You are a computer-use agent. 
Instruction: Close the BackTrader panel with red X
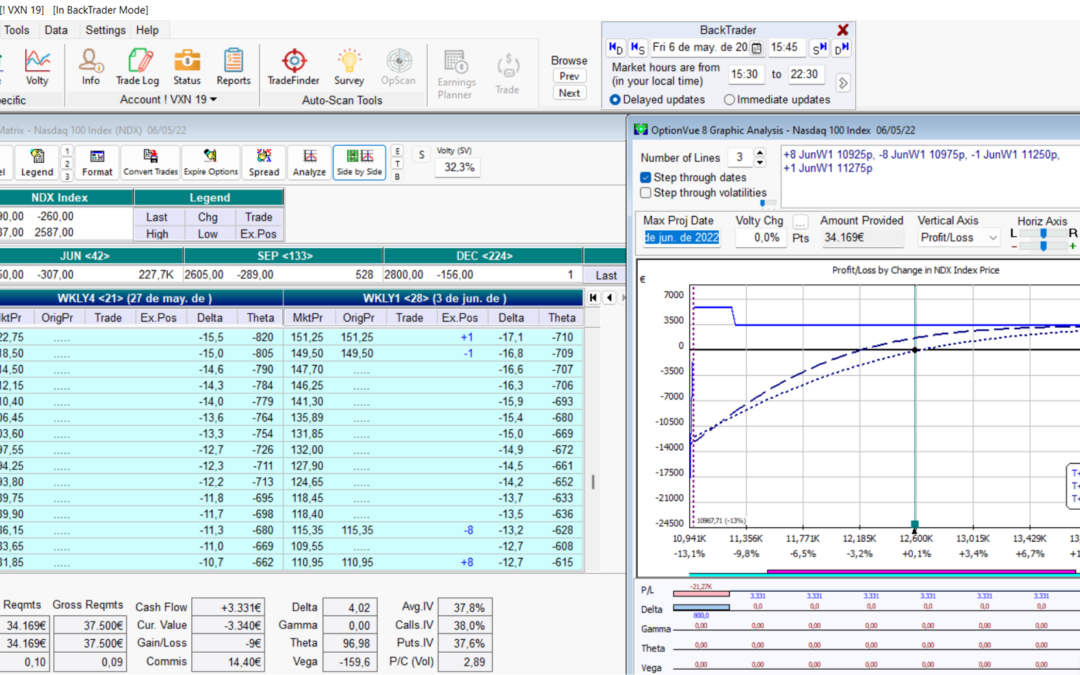click(x=843, y=30)
